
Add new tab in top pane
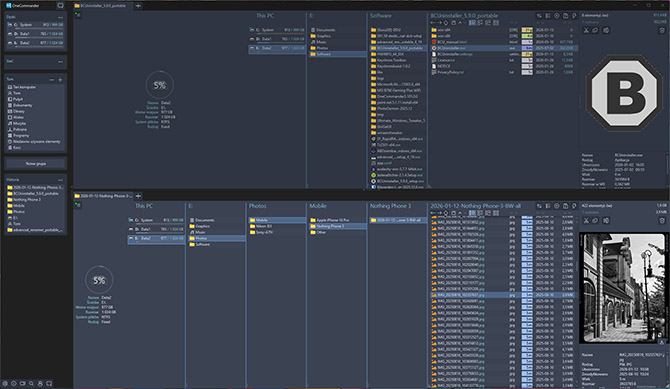pos(138,6)
